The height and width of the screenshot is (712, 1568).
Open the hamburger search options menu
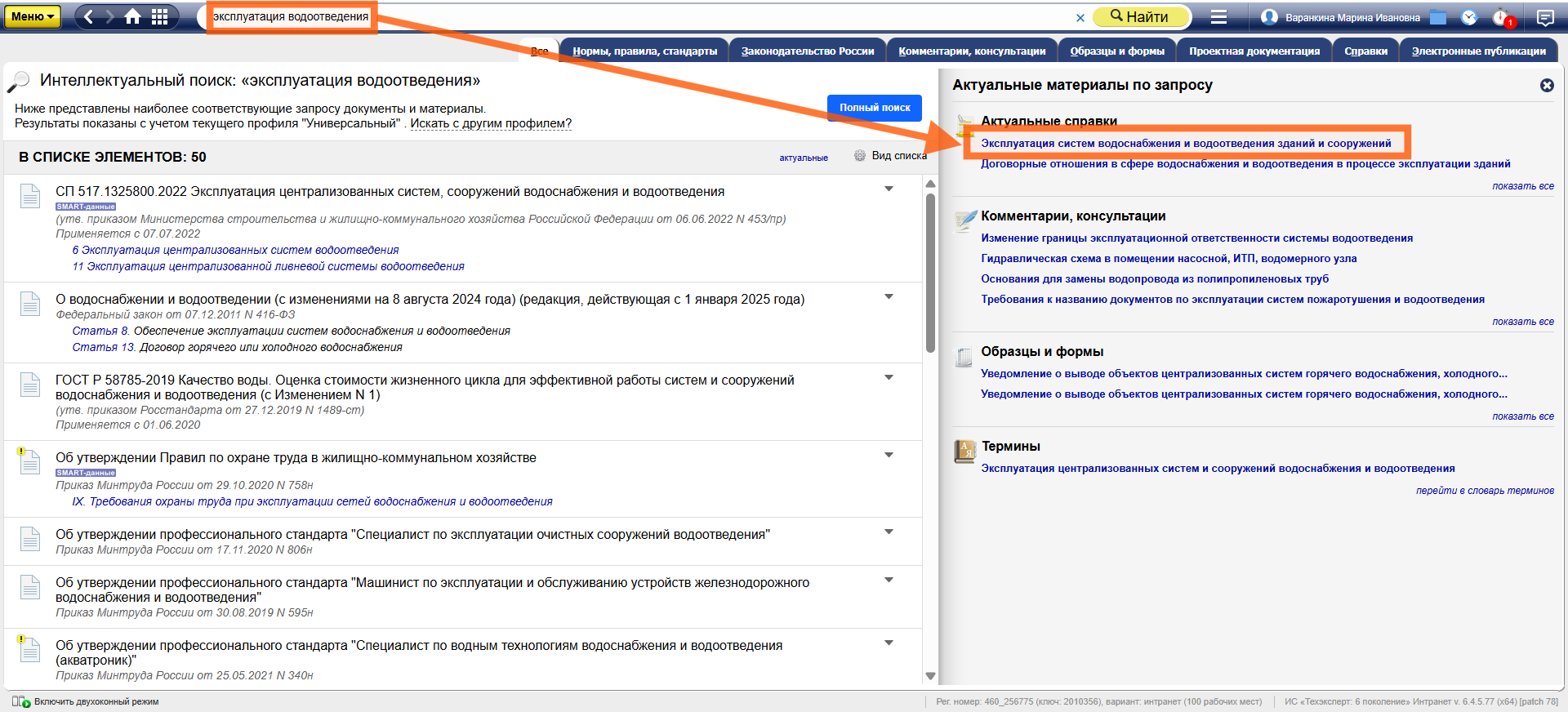tap(1218, 16)
